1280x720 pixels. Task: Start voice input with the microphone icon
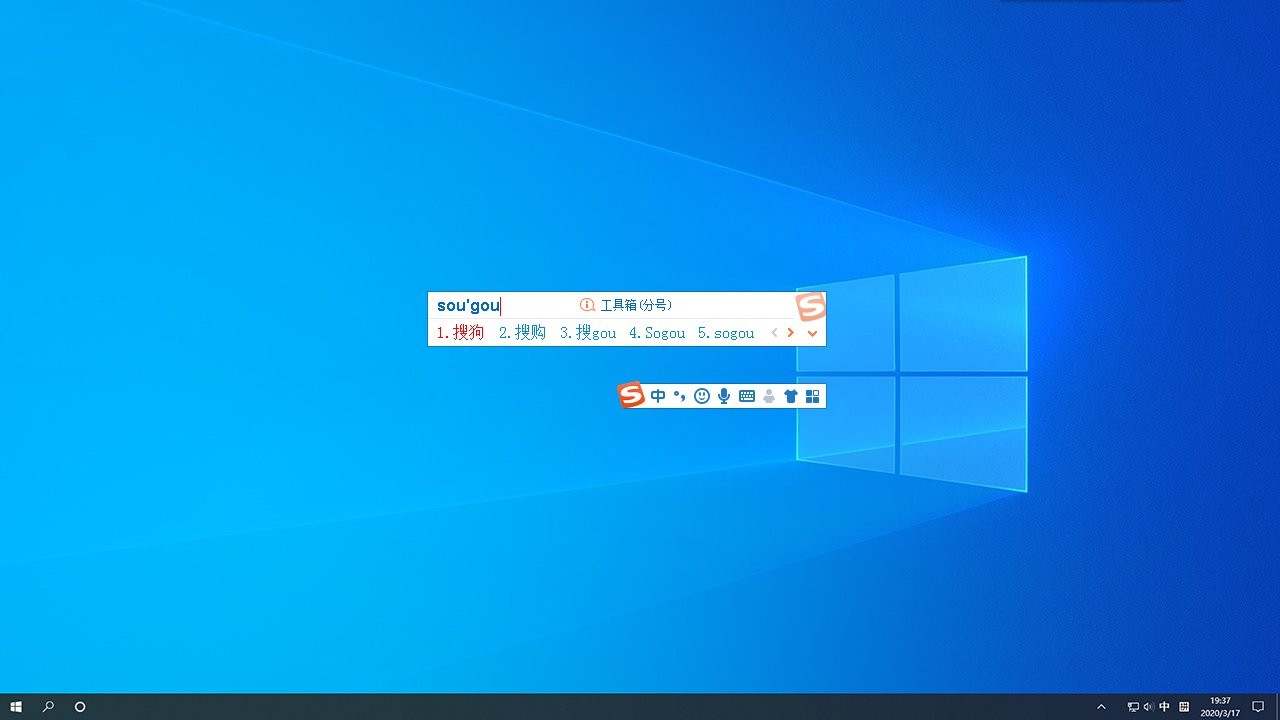coord(724,395)
